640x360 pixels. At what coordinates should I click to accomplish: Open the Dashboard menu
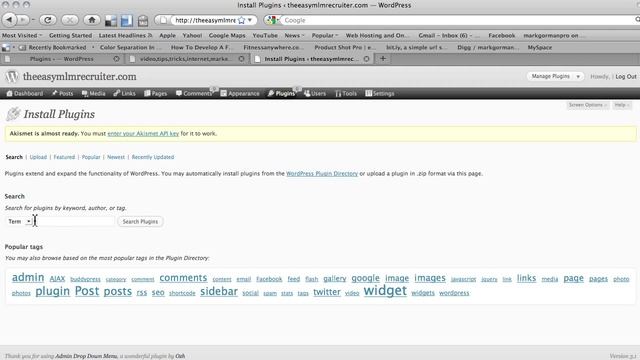pyautogui.click(x=24, y=93)
